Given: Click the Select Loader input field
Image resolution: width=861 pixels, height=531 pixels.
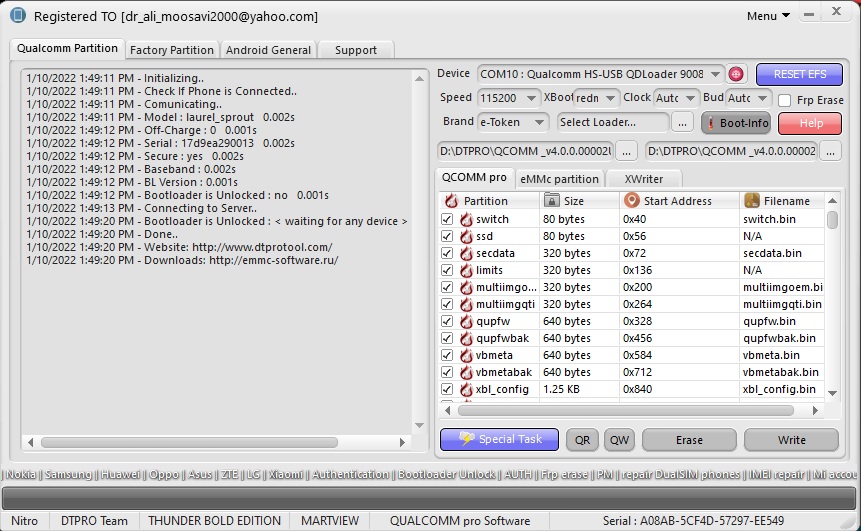Looking at the screenshot, I should [613, 122].
